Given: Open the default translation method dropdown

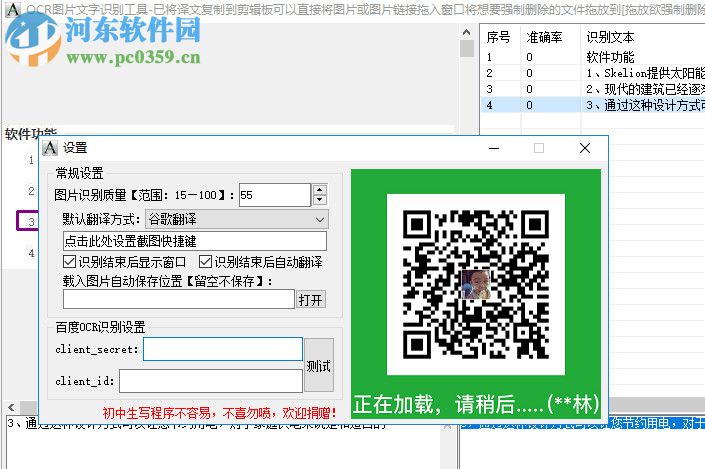Looking at the screenshot, I should (x=237, y=219).
